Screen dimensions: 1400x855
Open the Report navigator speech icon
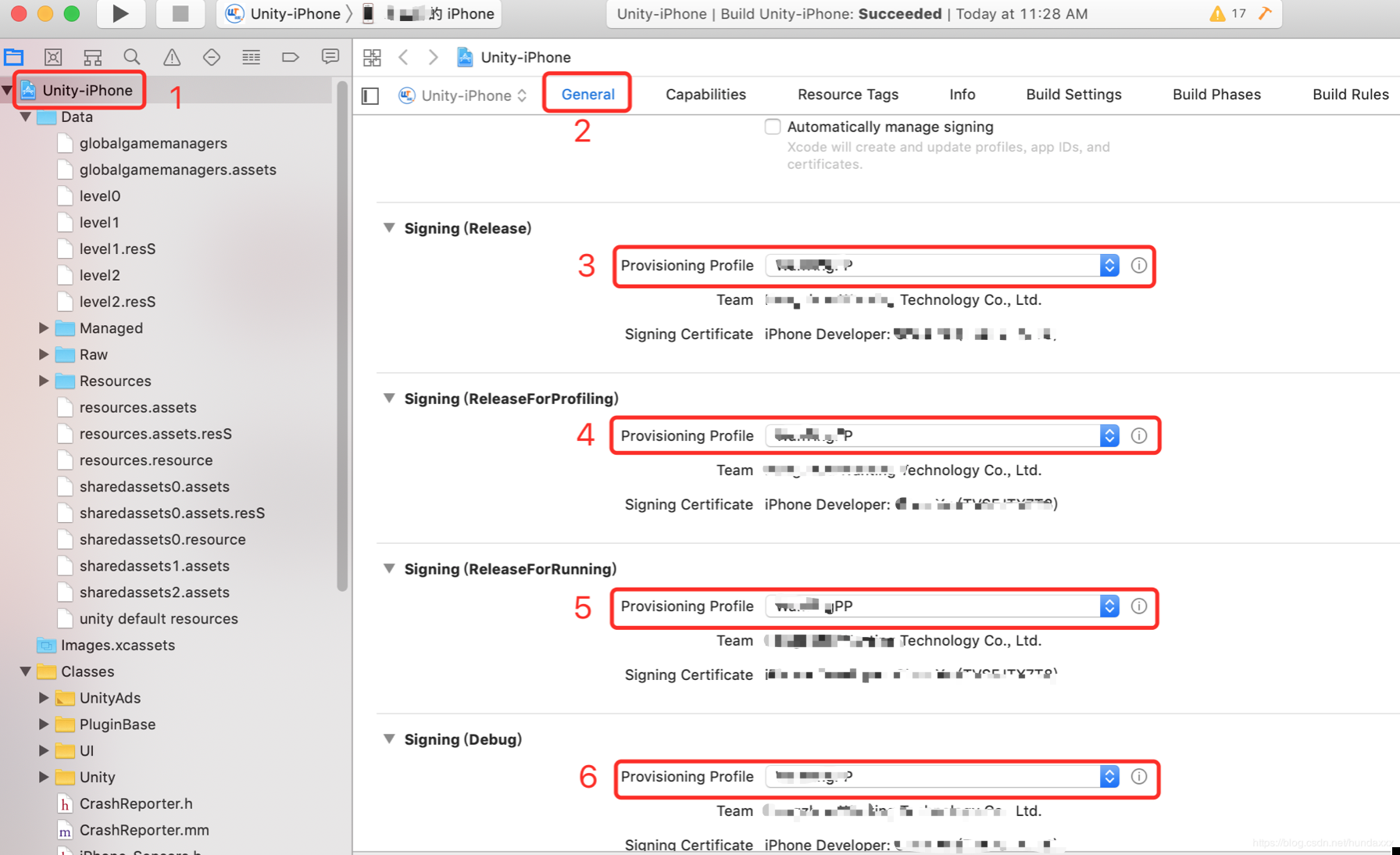(x=330, y=57)
